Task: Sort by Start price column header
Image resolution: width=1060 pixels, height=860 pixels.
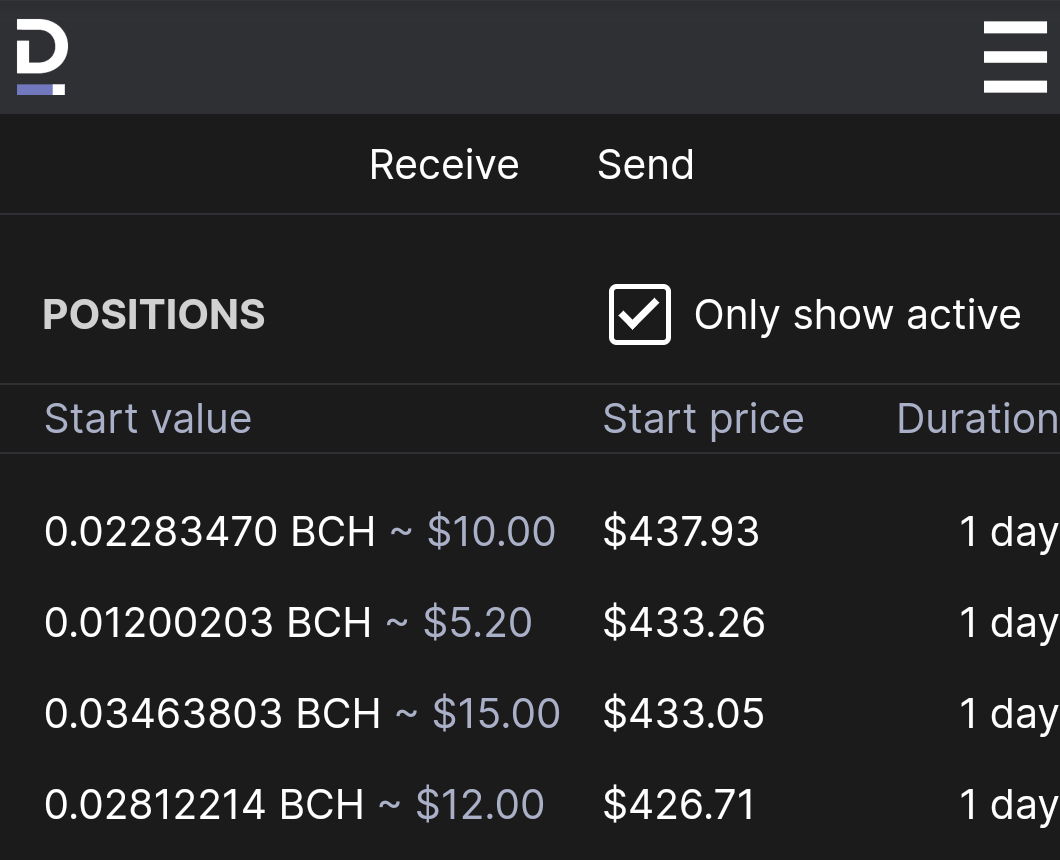Action: 703,419
